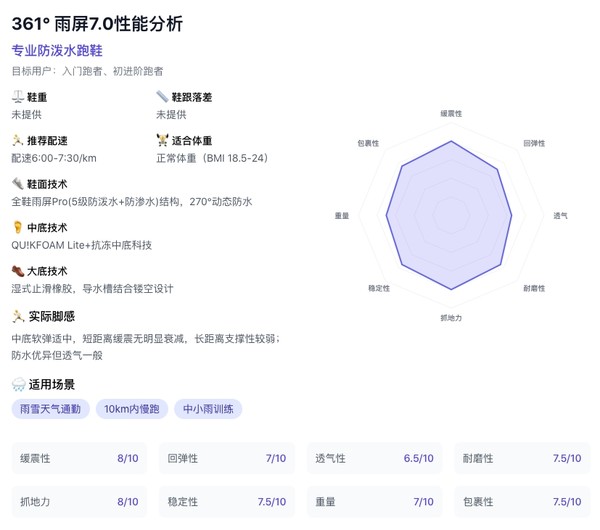Click the runner icon beside 推荐配速
Image resolution: width=600 pixels, height=530 pixels.
pos(18,140)
